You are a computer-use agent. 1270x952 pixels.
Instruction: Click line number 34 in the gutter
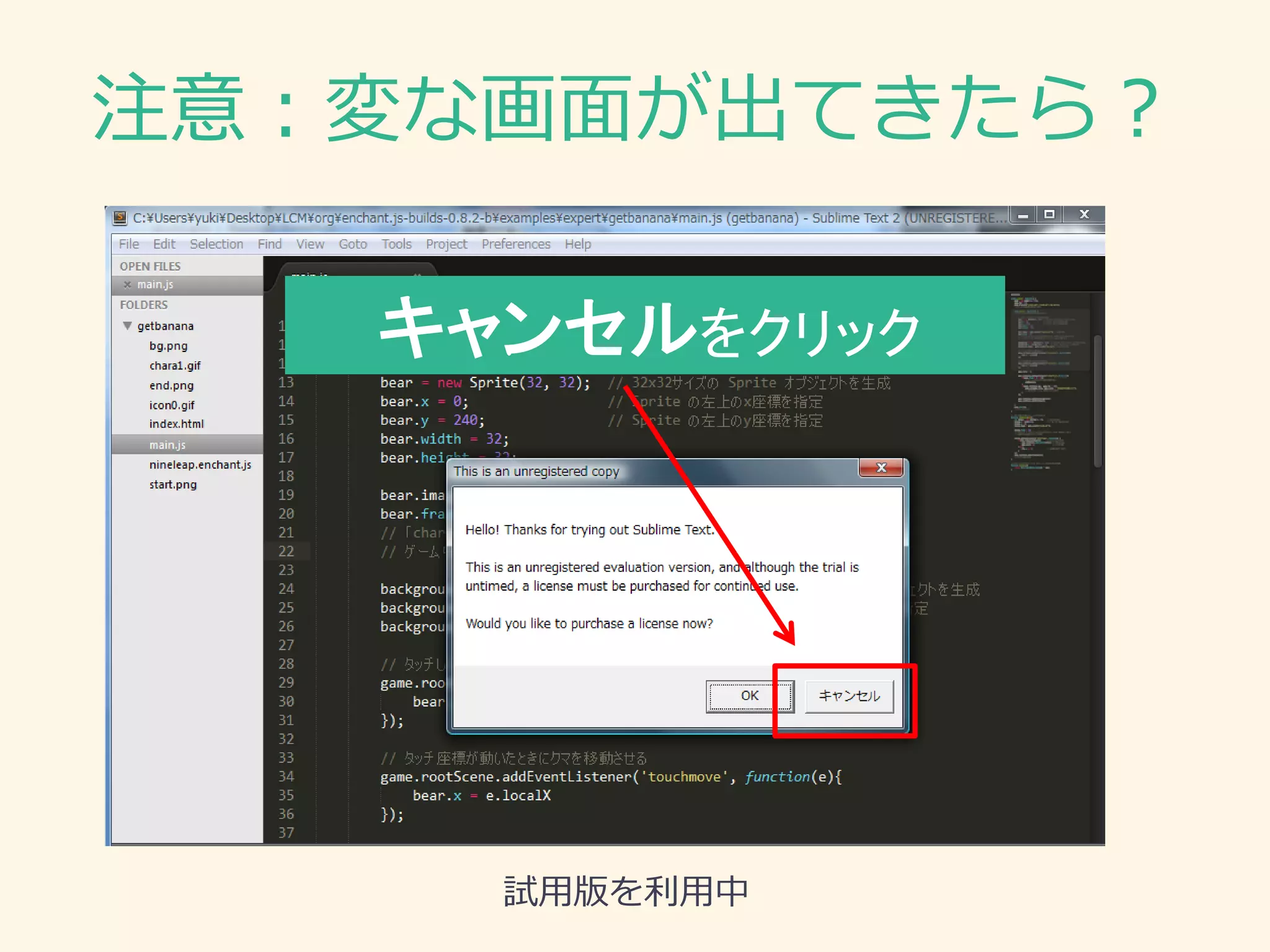pos(286,776)
